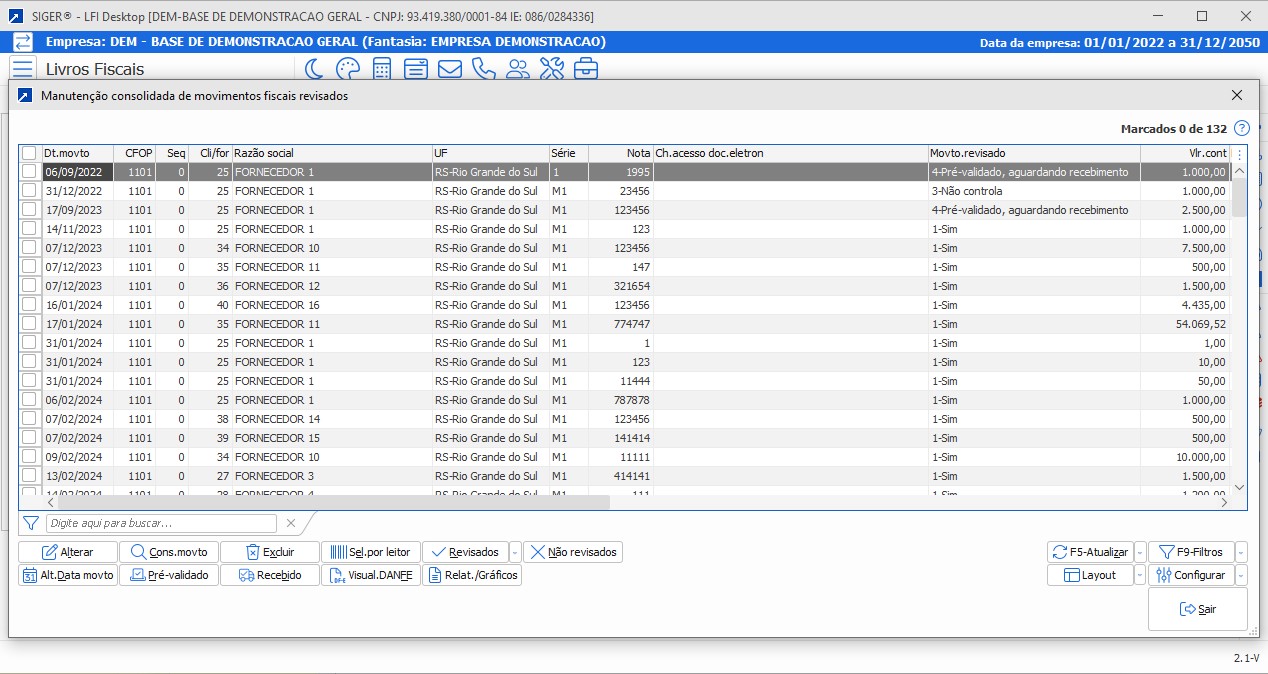Open the wrench and screwdriver tools icon
The width and height of the screenshot is (1268, 674).
coord(552,69)
